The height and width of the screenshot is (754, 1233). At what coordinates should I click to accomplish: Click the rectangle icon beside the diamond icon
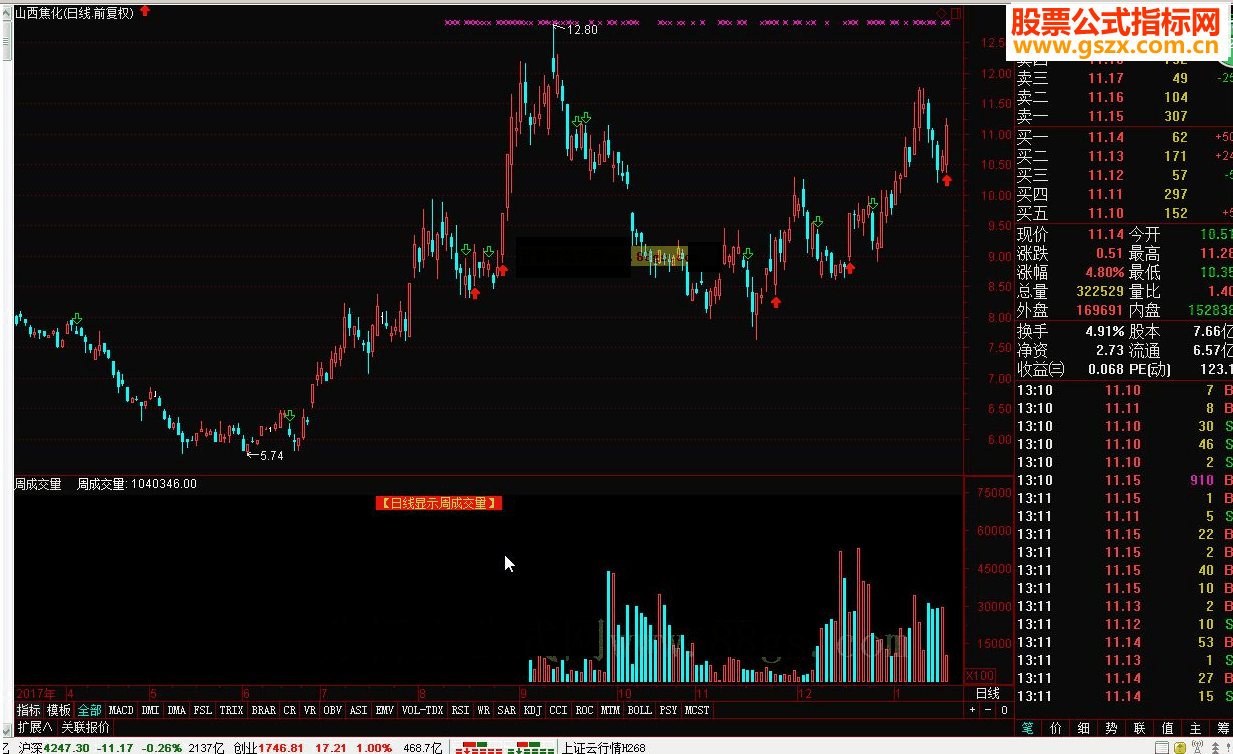(955, 13)
